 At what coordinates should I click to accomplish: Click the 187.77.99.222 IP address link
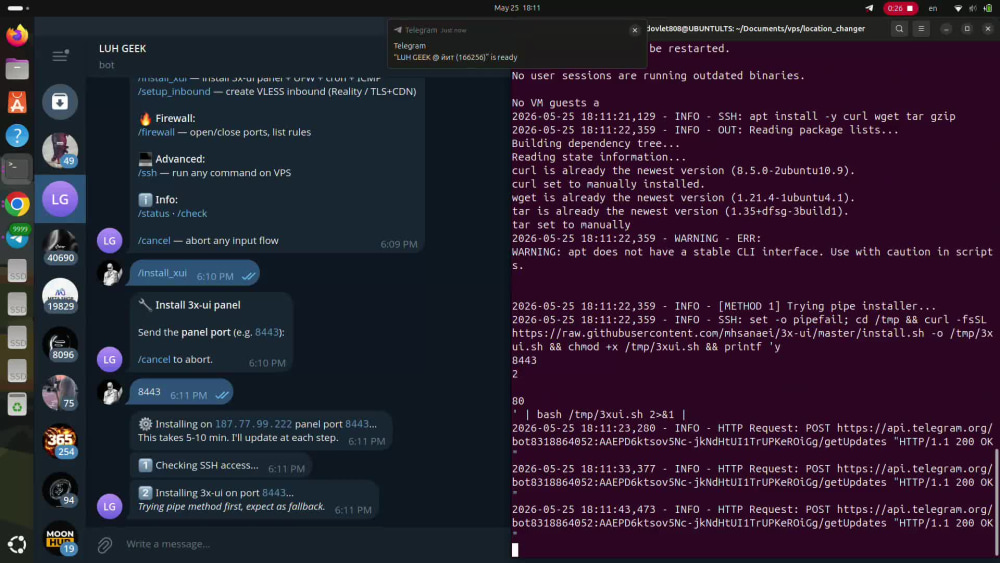253,424
